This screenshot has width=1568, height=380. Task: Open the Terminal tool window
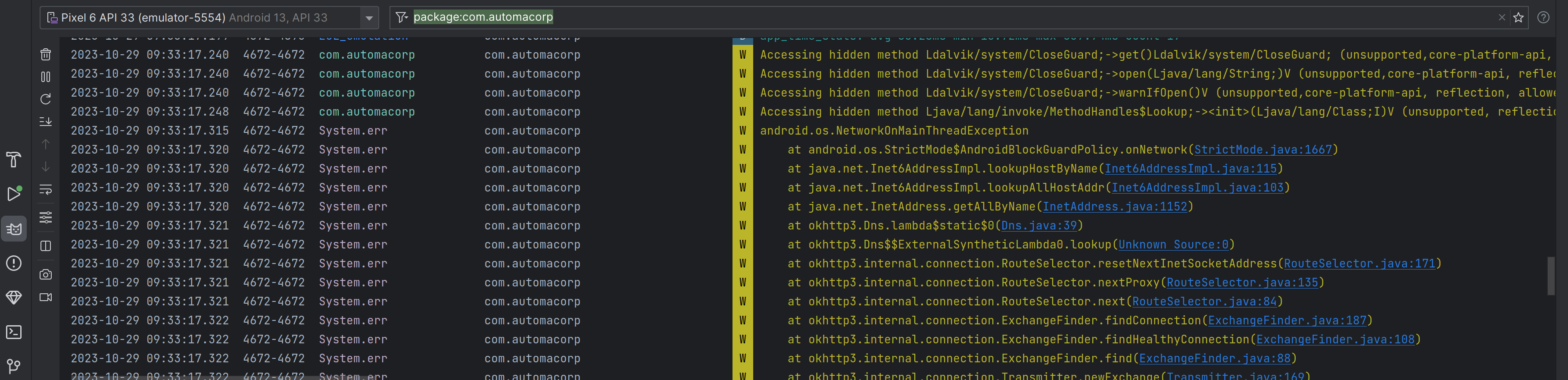(14, 332)
